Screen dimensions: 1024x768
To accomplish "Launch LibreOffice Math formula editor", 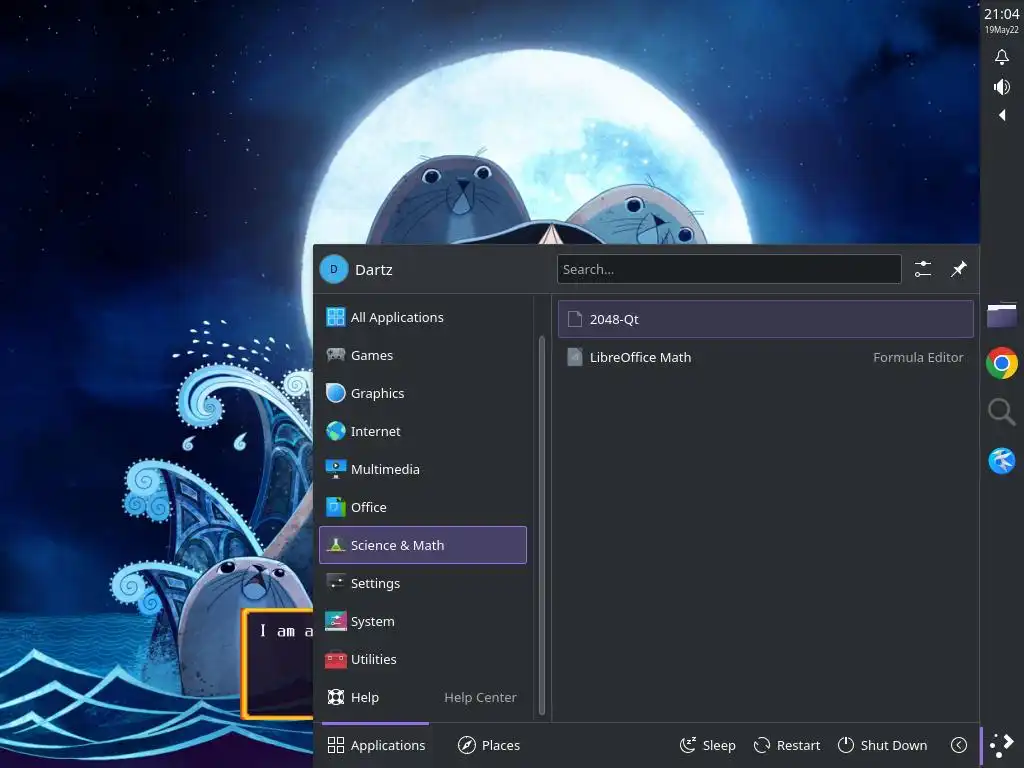I will pos(765,357).
